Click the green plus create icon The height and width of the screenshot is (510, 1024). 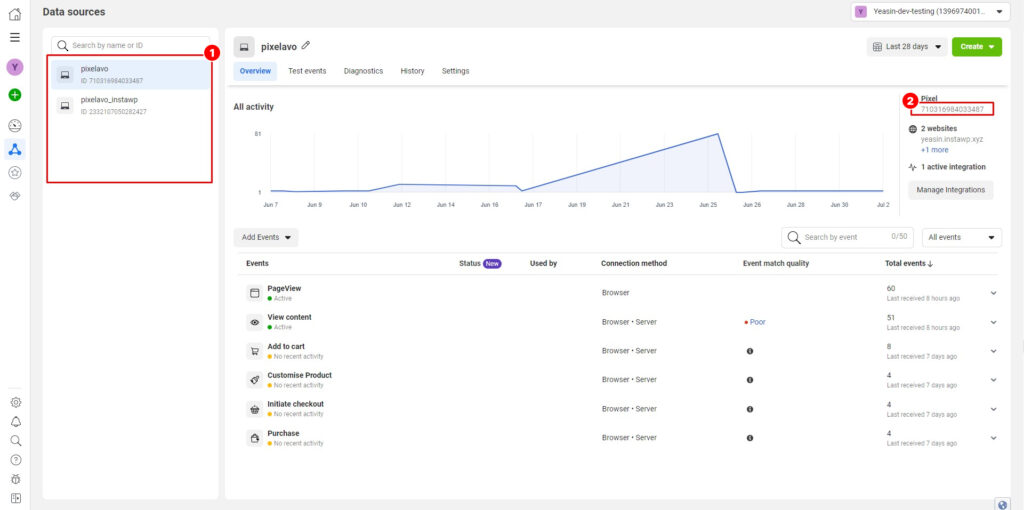pyautogui.click(x=15, y=95)
